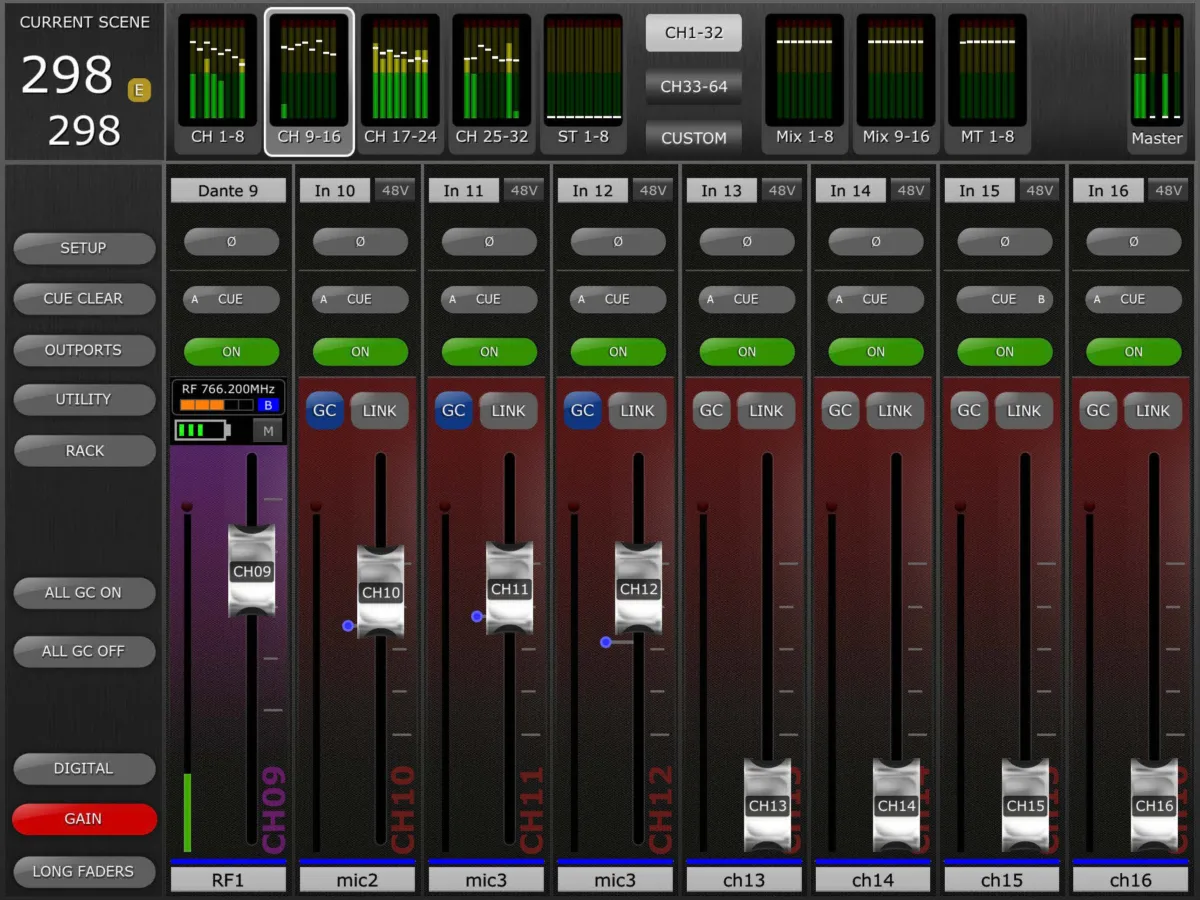Screen dimensions: 1200x900
Task: Click the scene edit E indicator
Action: click(x=139, y=91)
